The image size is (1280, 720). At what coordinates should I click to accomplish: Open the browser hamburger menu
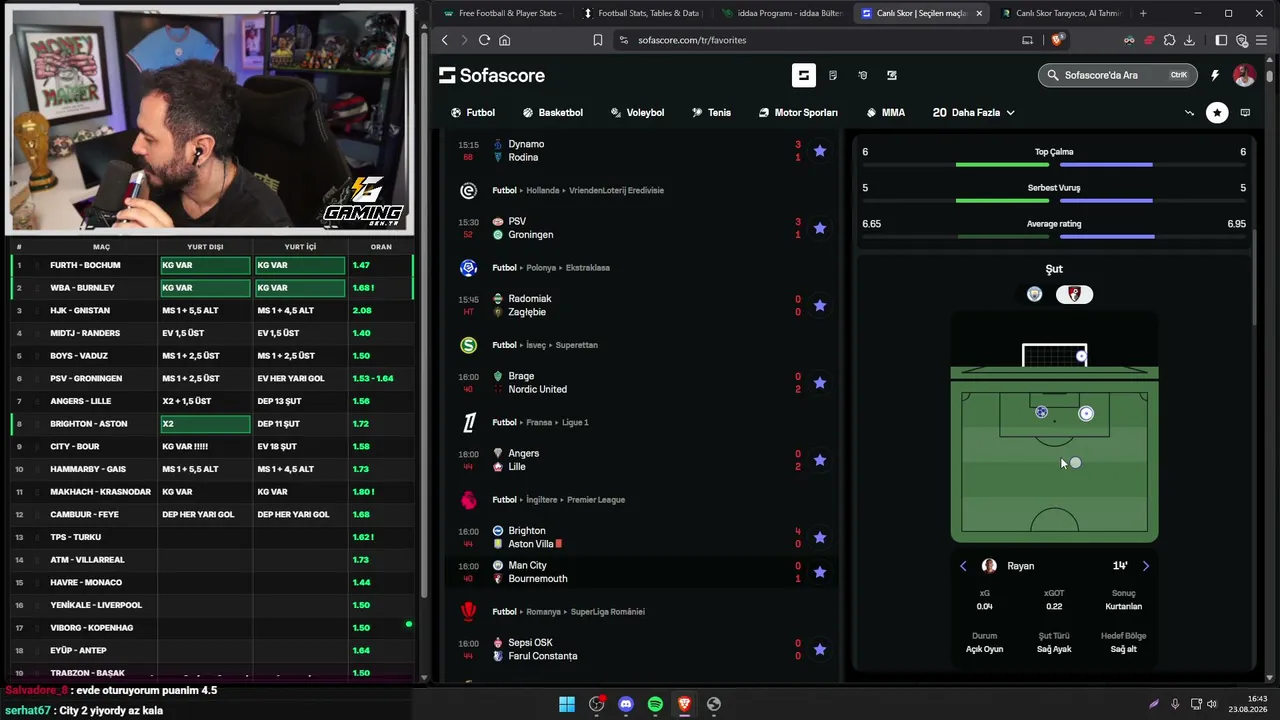pos(1263,40)
